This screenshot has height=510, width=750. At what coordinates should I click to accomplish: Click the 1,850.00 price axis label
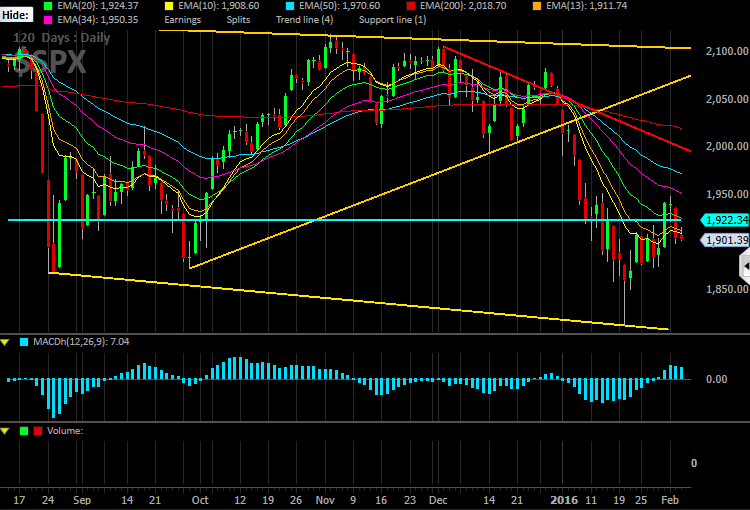727,289
